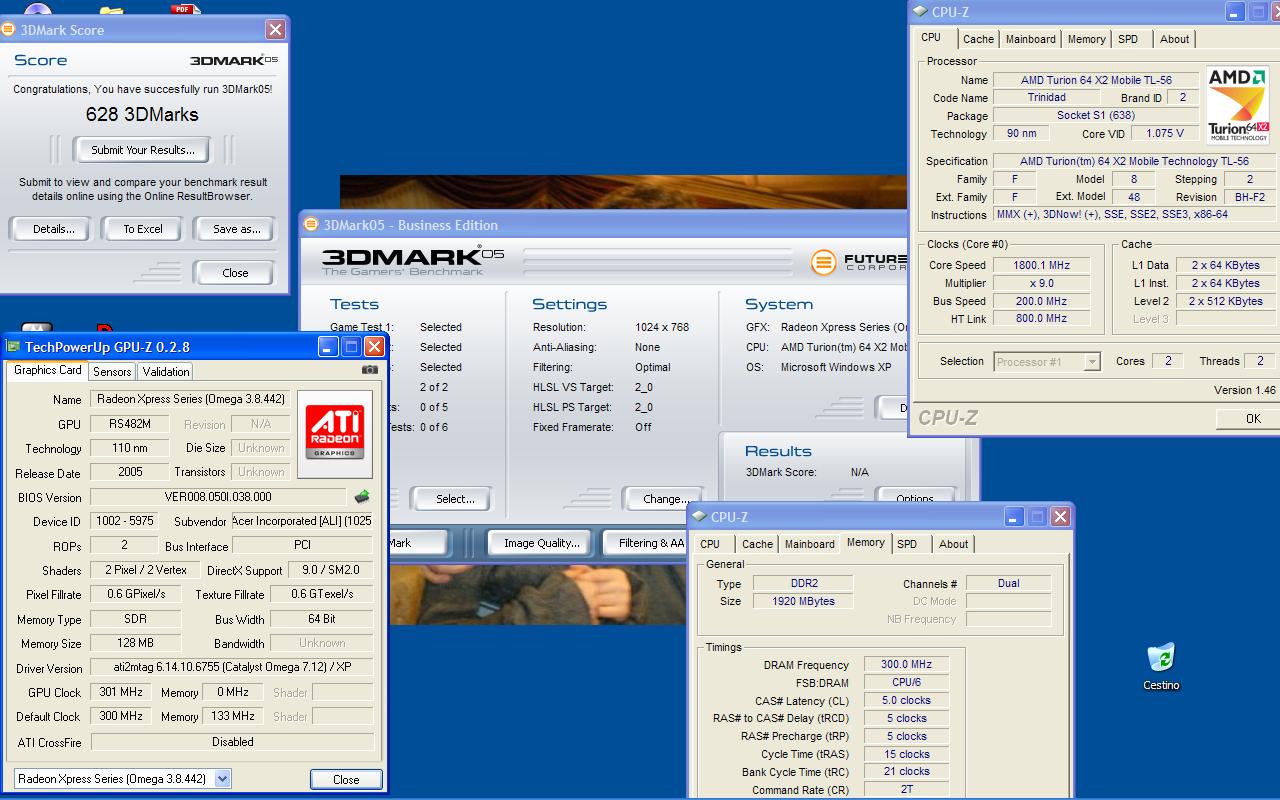Click the GPU-Z screenshot camera icon
The image size is (1280, 800).
[370, 369]
